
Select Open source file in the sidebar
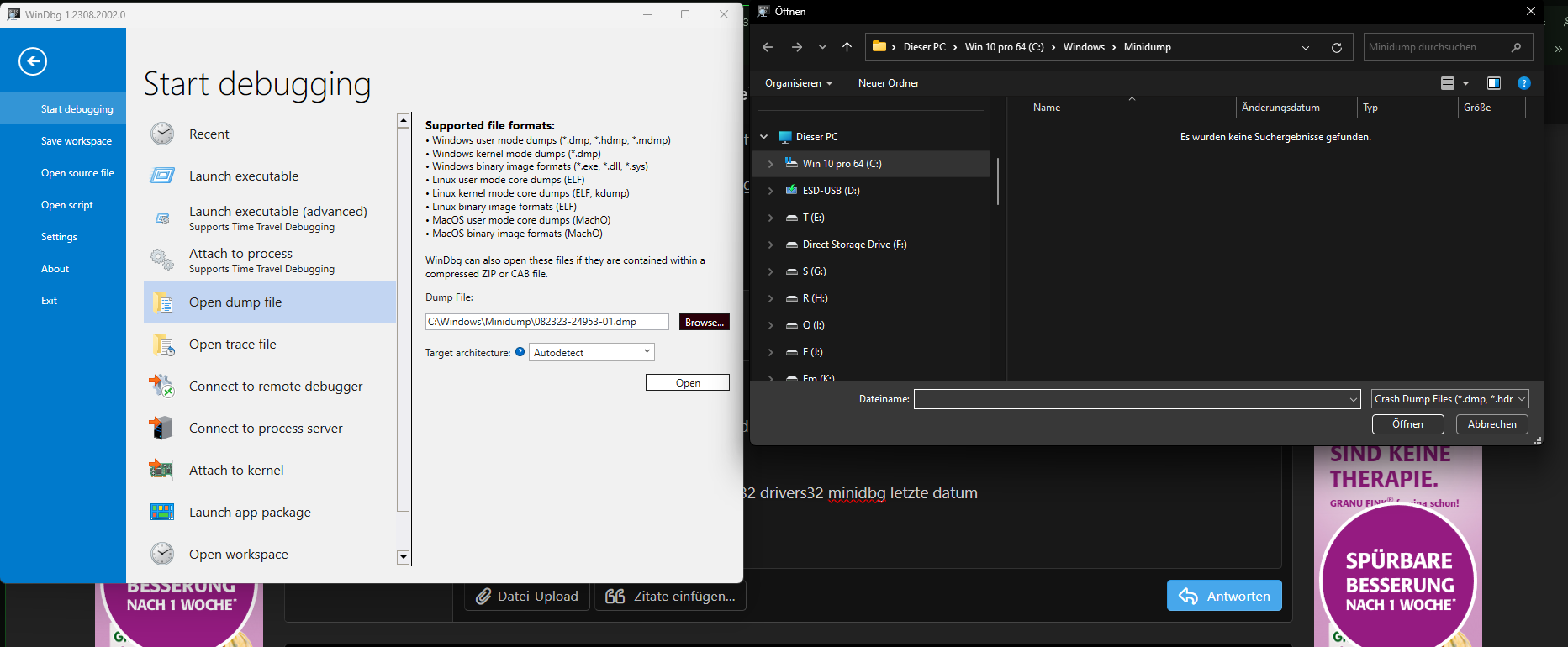pyautogui.click(x=63, y=173)
